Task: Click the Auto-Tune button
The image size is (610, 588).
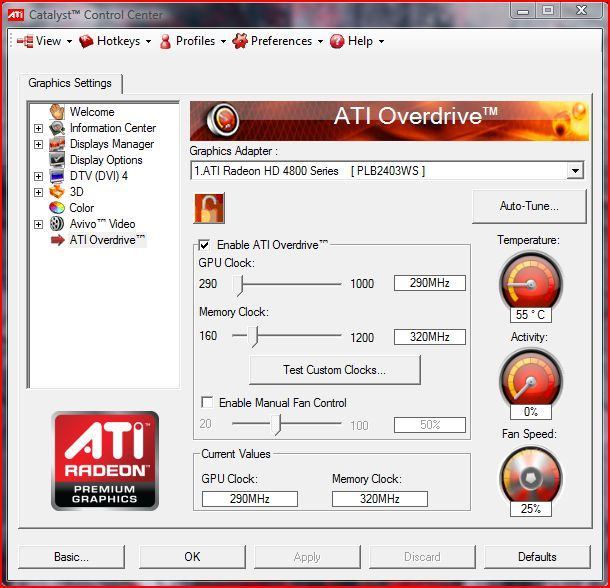Action: [529, 206]
